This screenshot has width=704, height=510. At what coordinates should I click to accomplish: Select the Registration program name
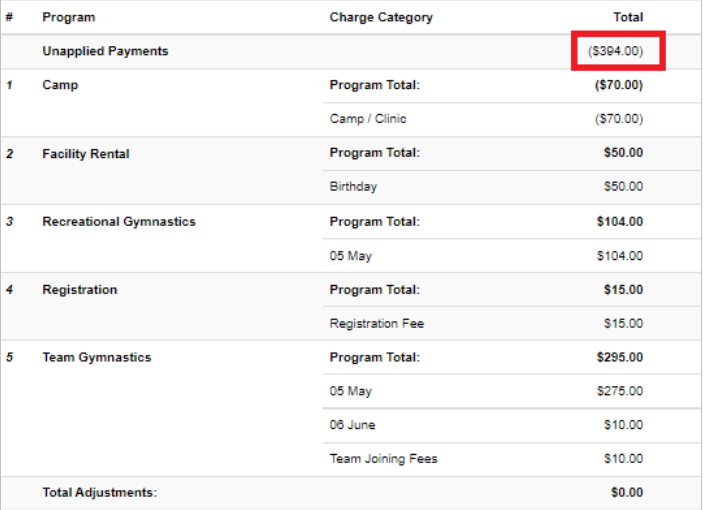(x=80, y=290)
